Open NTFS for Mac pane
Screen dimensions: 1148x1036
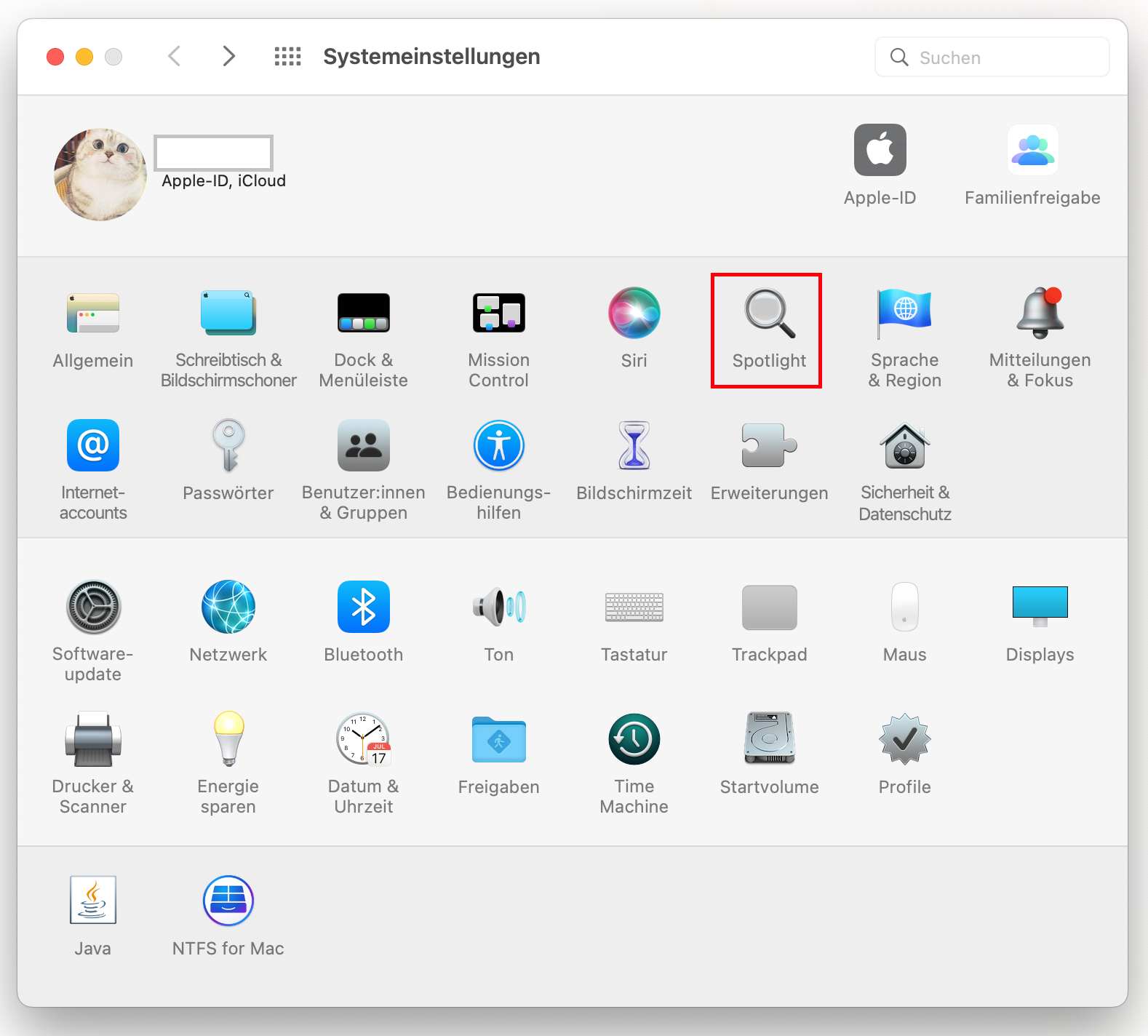[228, 901]
